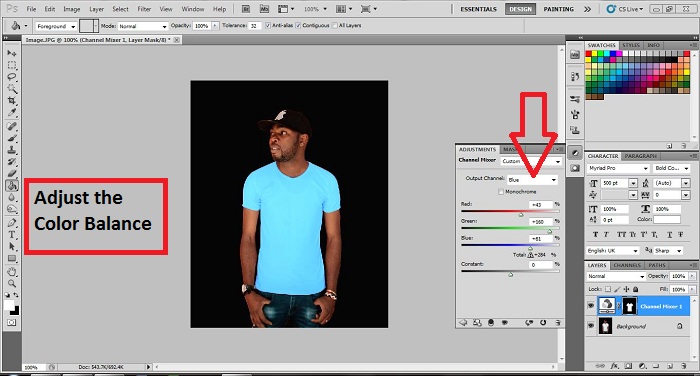Open the Myriad Pro font family dropdown
Image resolution: width=700 pixels, height=376 pixels.
(x=618, y=168)
